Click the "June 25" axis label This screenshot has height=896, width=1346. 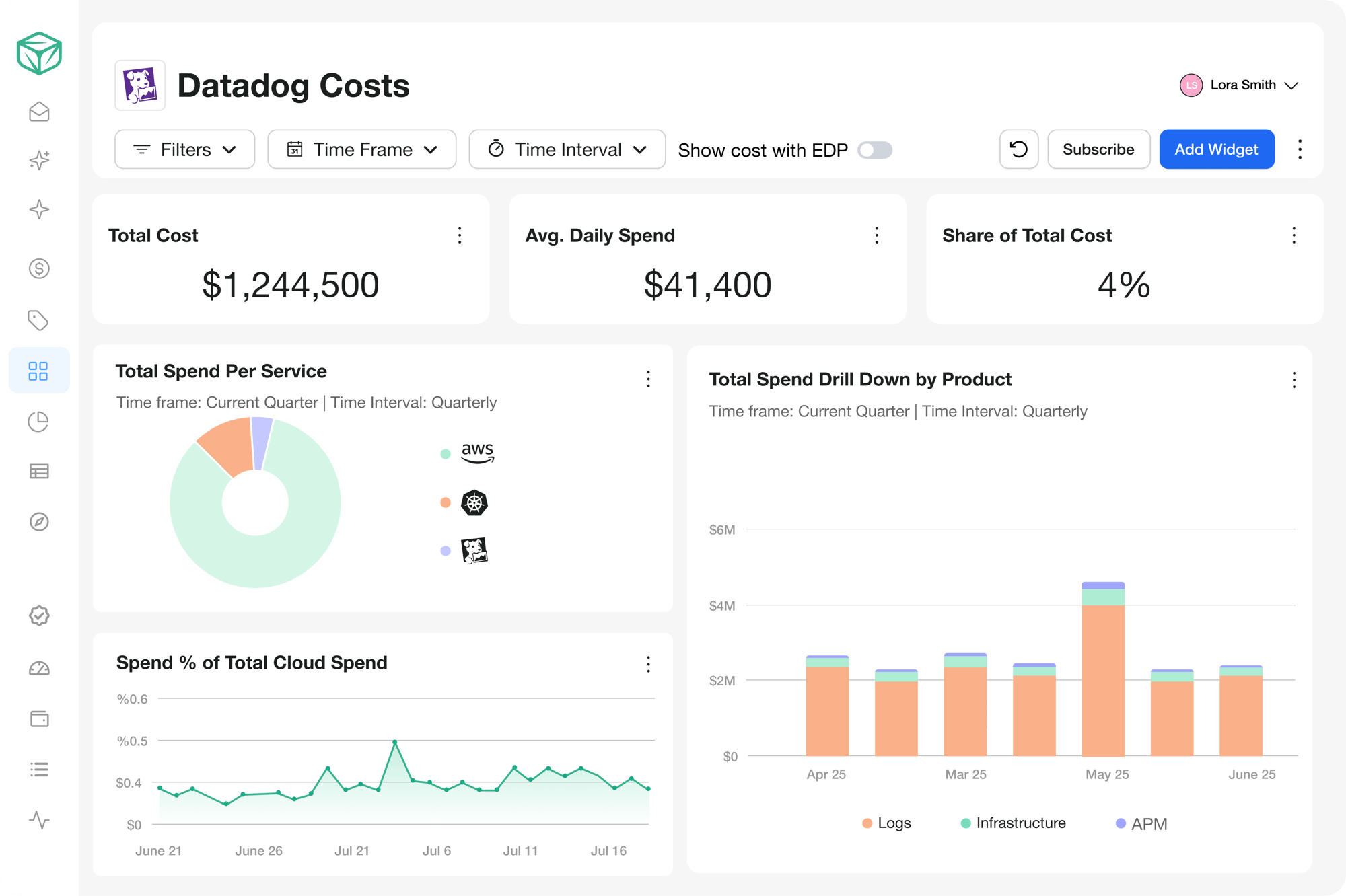pos(1252,774)
